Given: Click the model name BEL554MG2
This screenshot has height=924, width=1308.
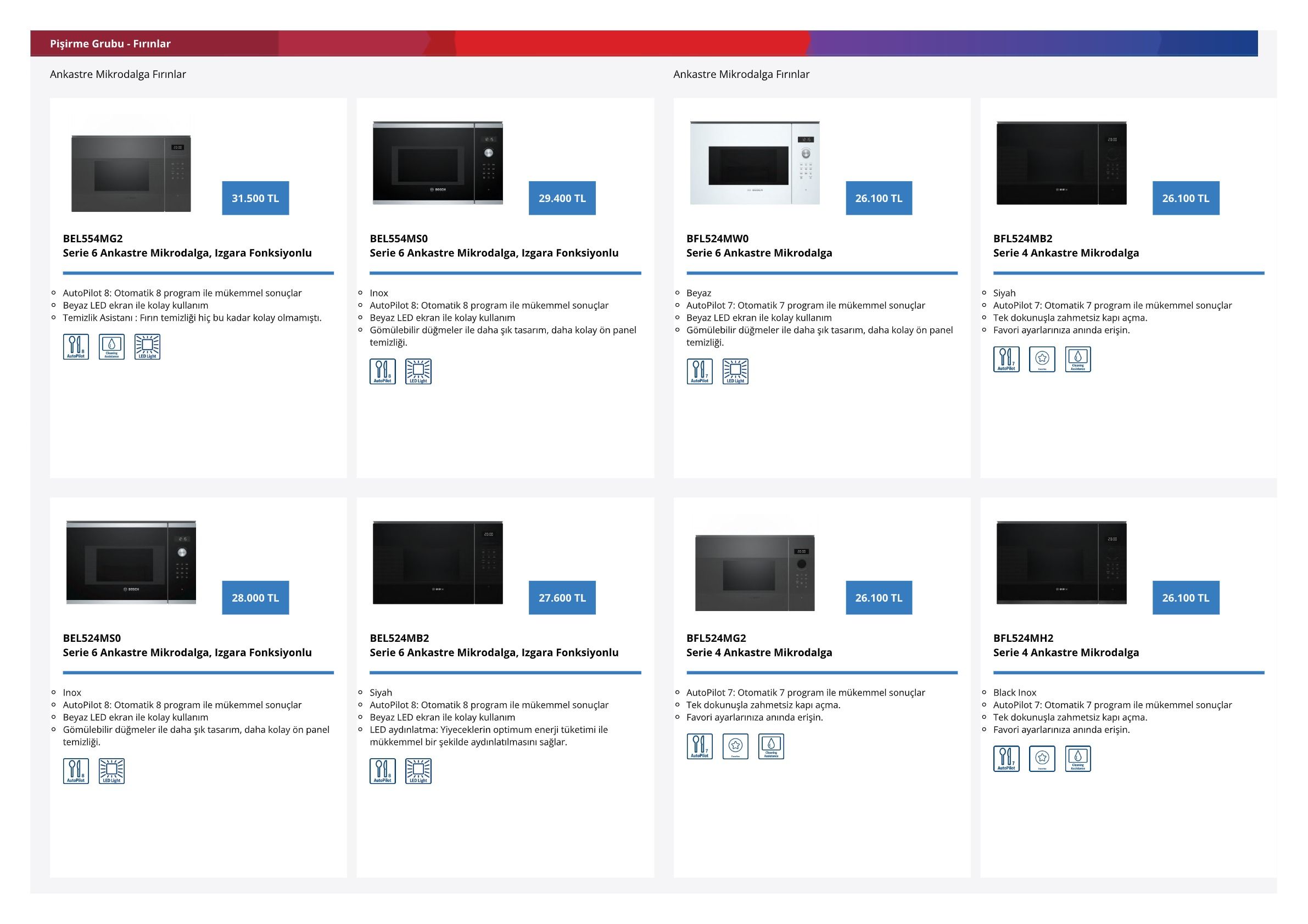Looking at the screenshot, I should pyautogui.click(x=93, y=239).
